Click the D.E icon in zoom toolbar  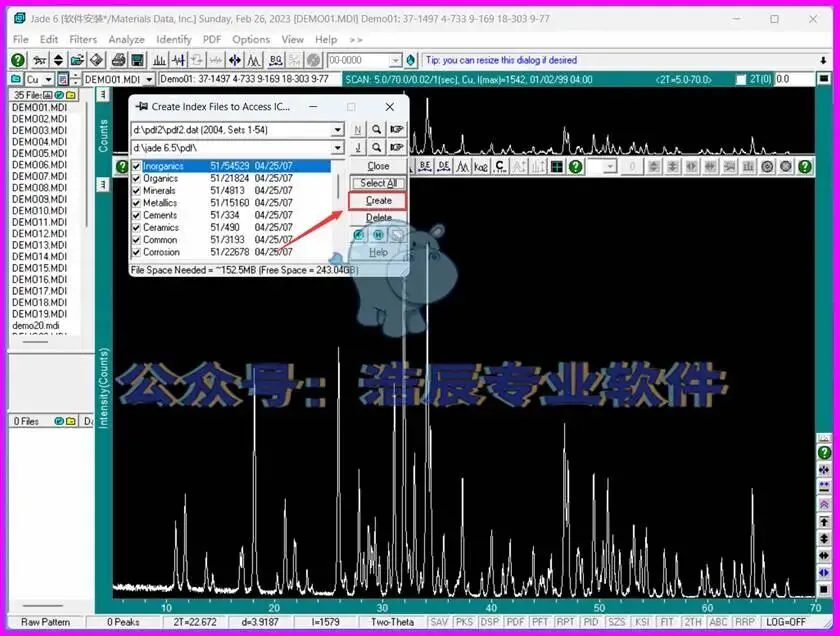444,167
